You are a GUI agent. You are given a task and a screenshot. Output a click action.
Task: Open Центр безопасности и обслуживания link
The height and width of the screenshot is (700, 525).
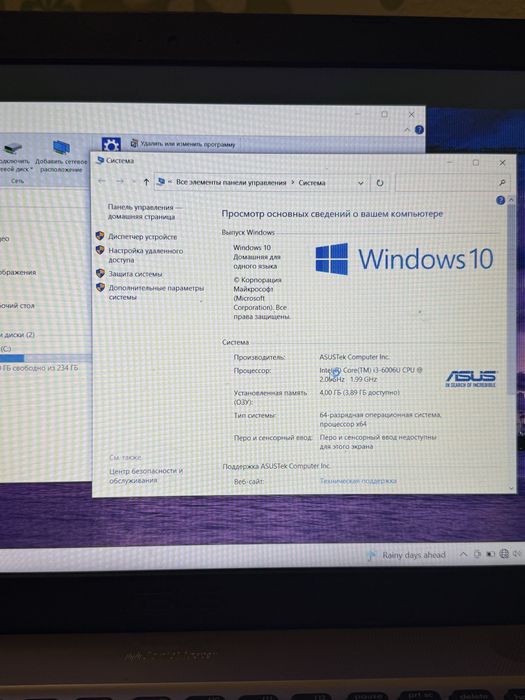point(146,475)
